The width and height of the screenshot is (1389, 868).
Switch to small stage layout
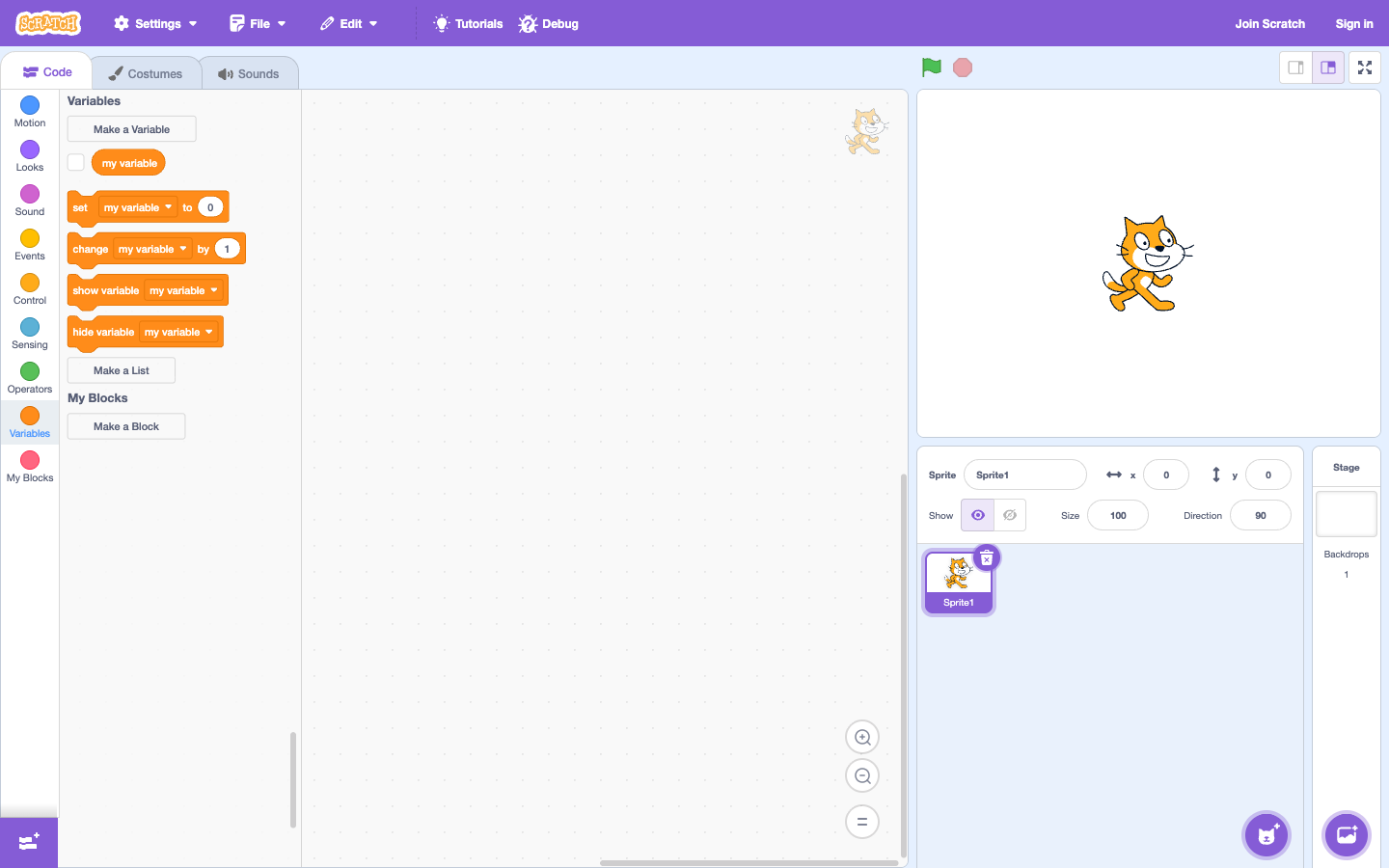tap(1295, 68)
